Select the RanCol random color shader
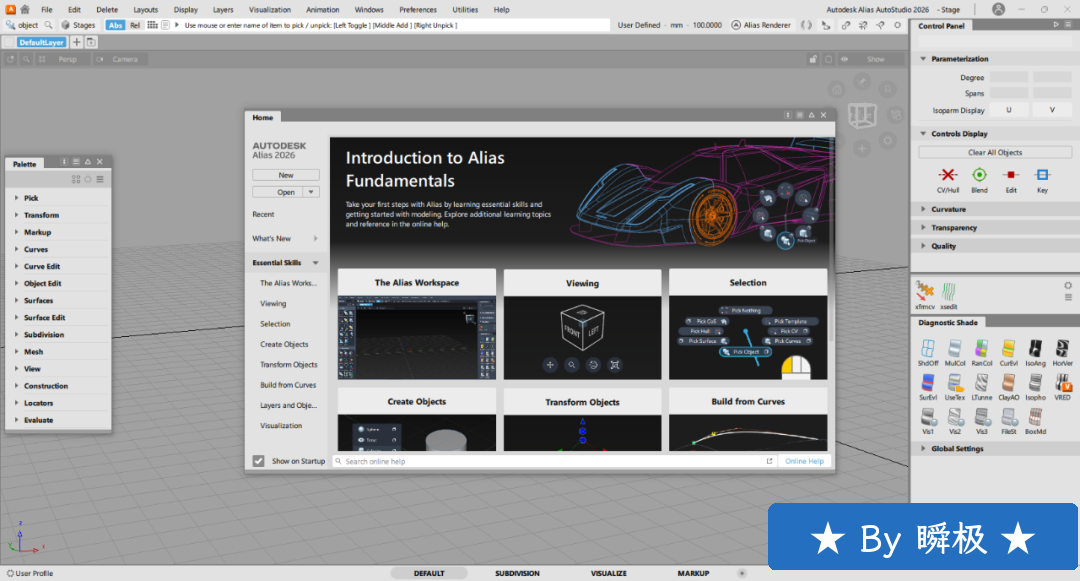The image size is (1080, 581). click(x=981, y=349)
